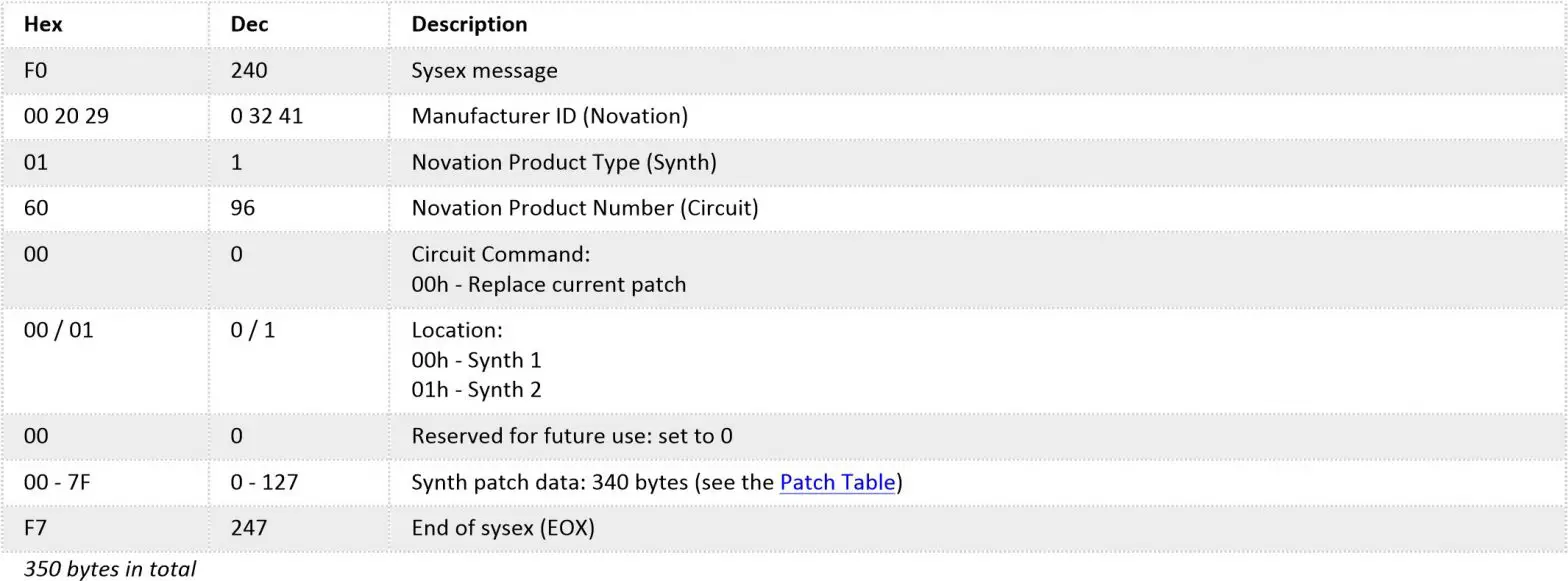This screenshot has height=581, width=1568.
Task: Click the Sysex message description cell
Action: click(x=484, y=70)
